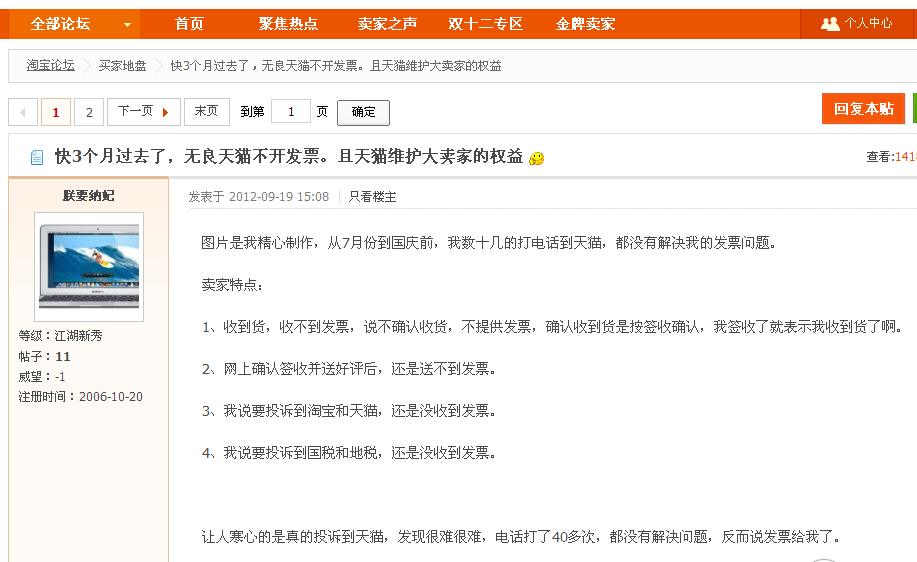Viewport: 917px width, 562px height.
Task: Click the 威望：-1 reputation text
Action: (42, 377)
